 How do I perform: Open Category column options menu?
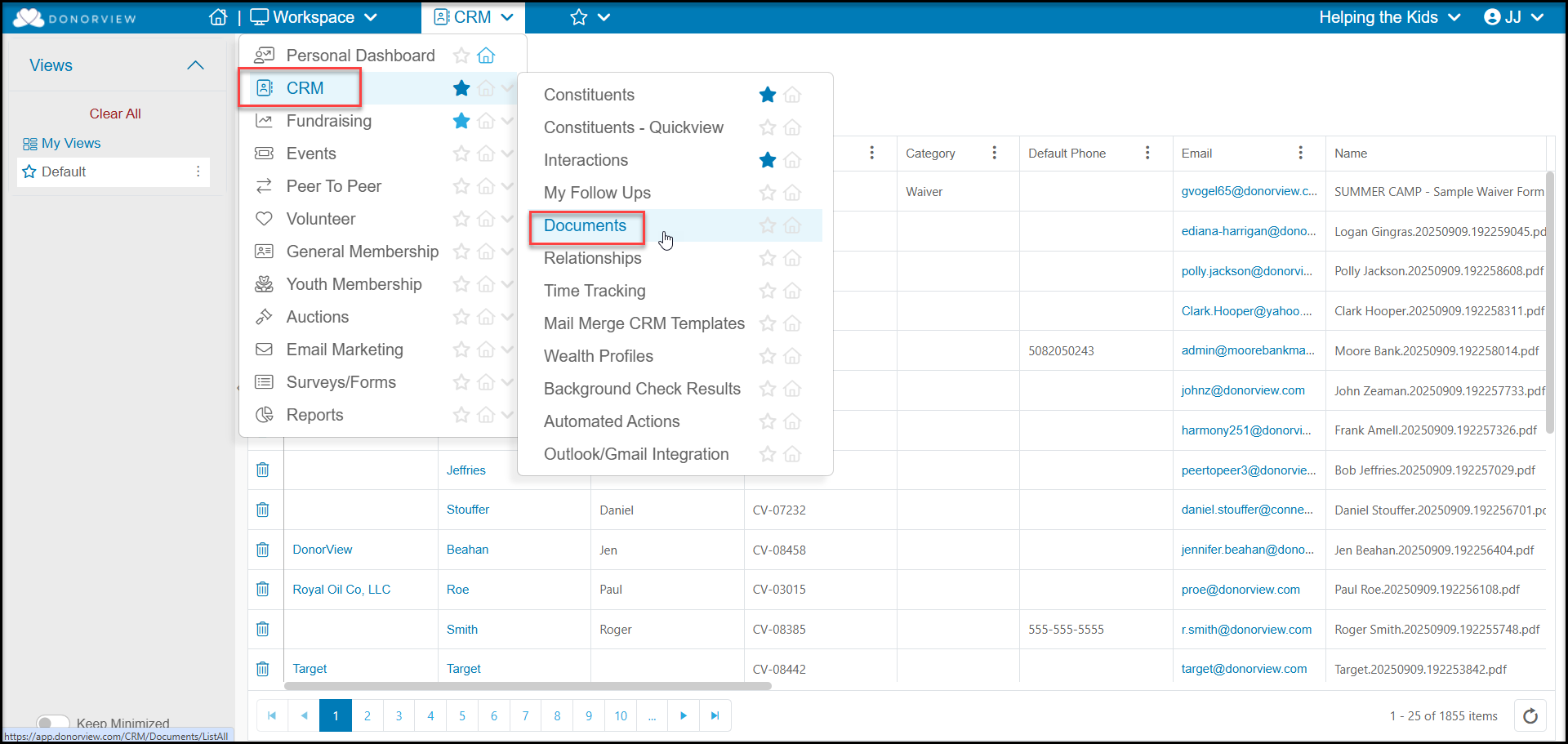point(994,153)
